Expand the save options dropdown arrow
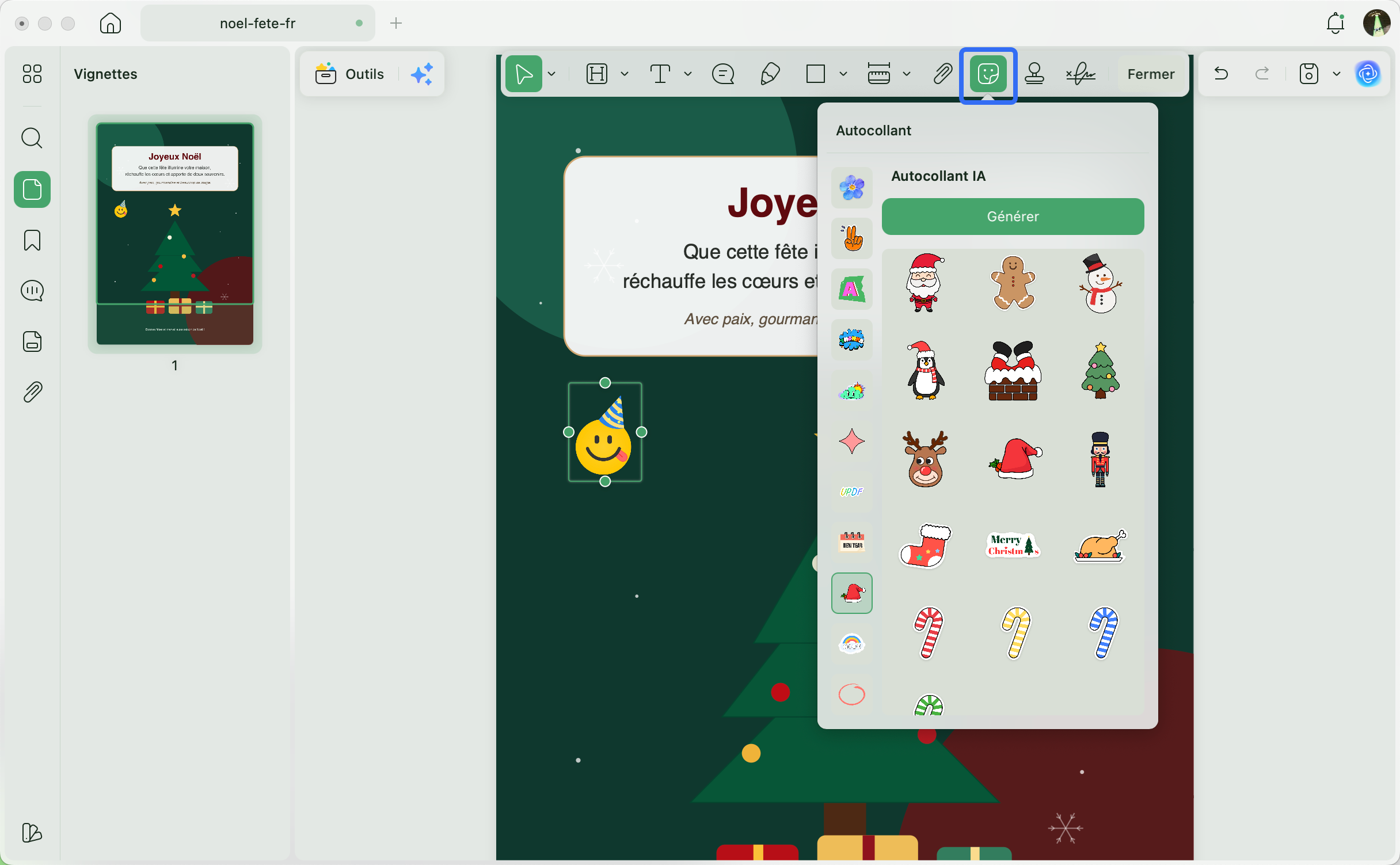The width and height of the screenshot is (1400, 865). pos(1337,74)
